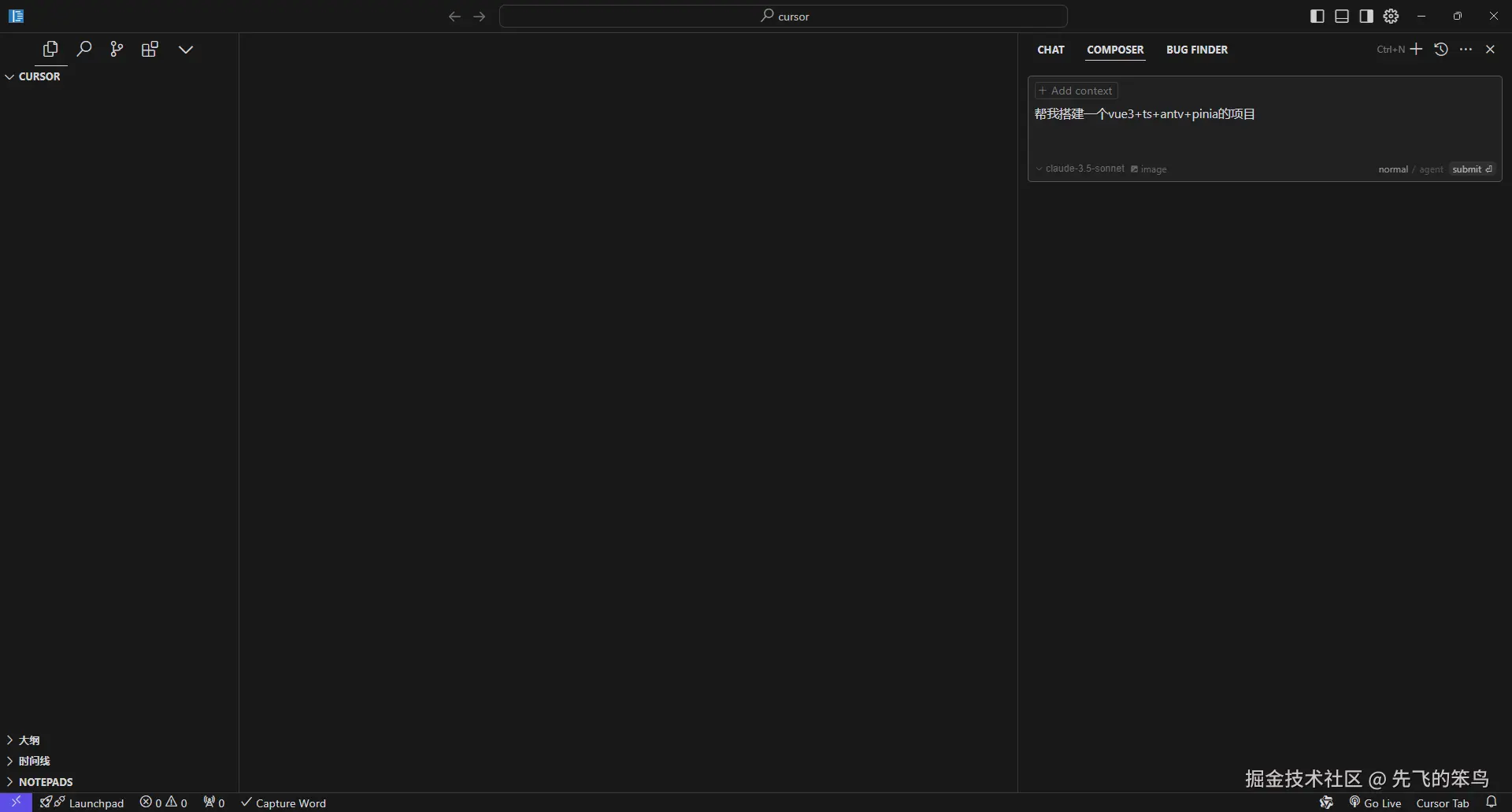Image resolution: width=1512 pixels, height=812 pixels.
Task: Toggle the primary side bar layout
Action: click(1317, 16)
